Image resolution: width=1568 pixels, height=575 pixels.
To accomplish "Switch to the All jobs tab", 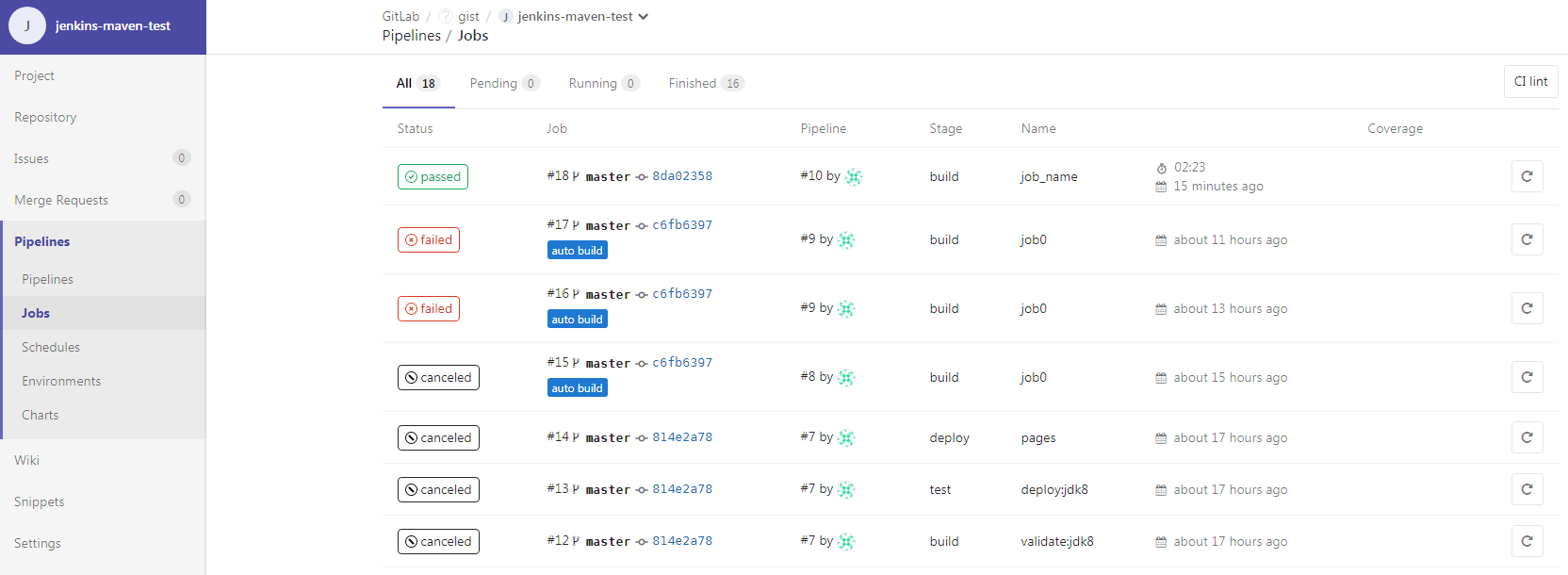I will 418,83.
